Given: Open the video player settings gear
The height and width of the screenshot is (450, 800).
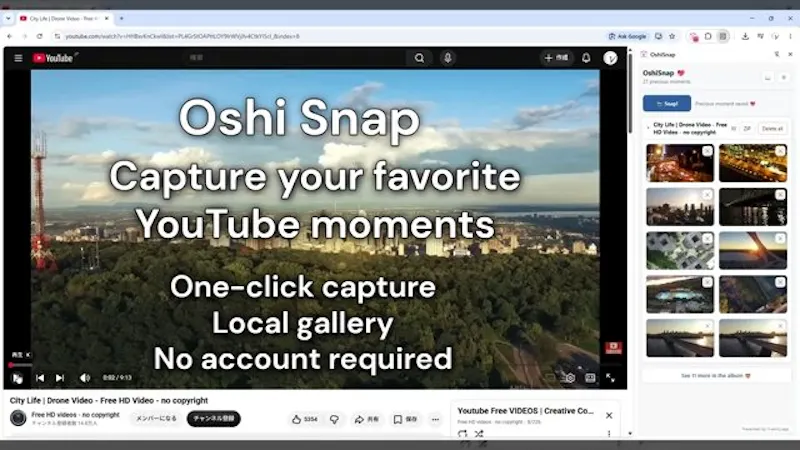Looking at the screenshot, I should pos(570,378).
